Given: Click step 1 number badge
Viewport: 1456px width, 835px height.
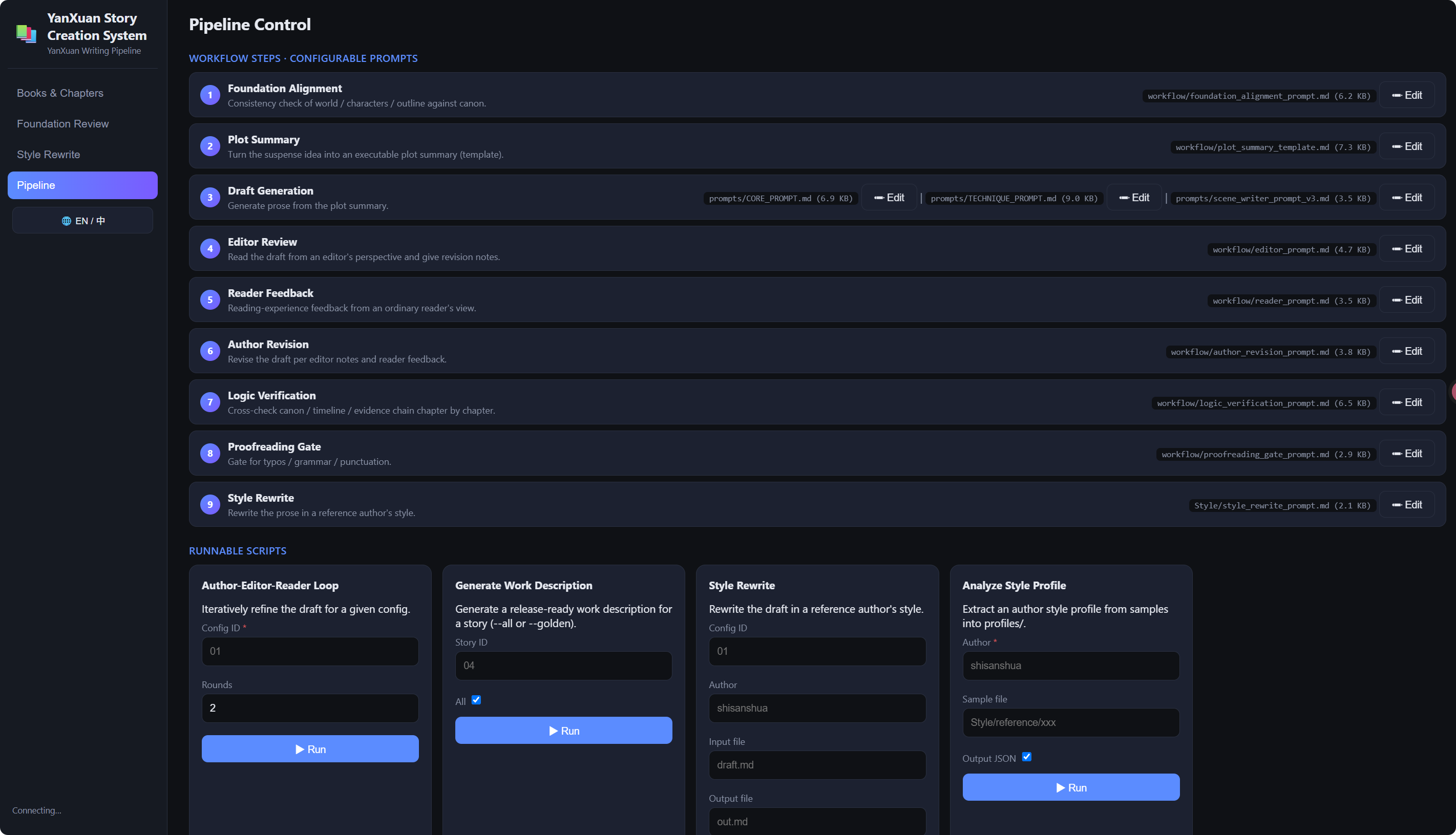Looking at the screenshot, I should point(210,95).
